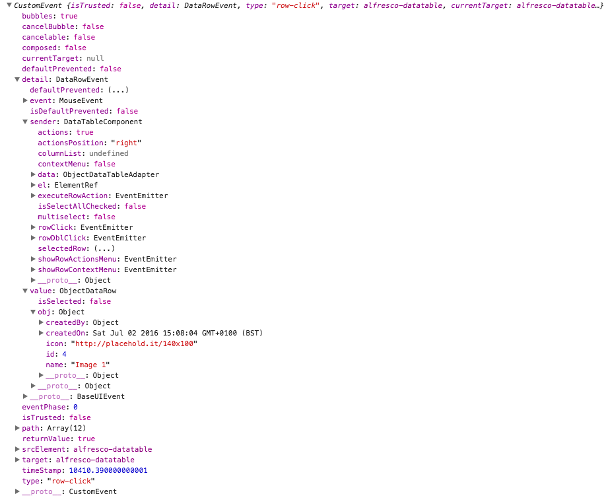Collapse the value: ObjectDataRow node
606x496 pixels.
coord(25,291)
